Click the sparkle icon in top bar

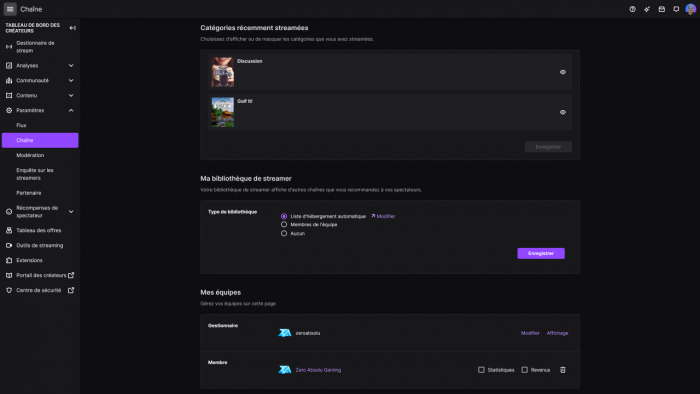647,9
